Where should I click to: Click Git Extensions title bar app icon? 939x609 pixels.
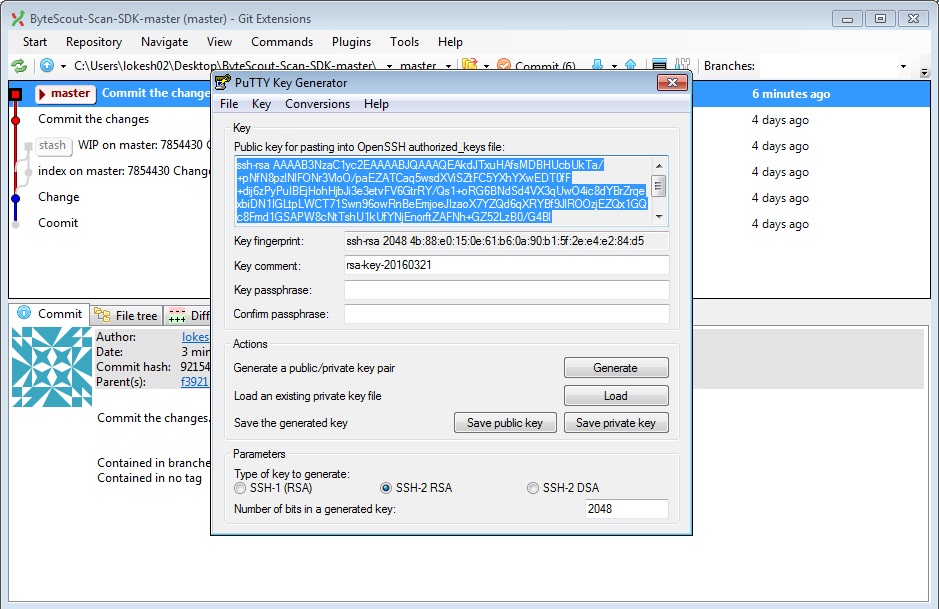pos(18,19)
